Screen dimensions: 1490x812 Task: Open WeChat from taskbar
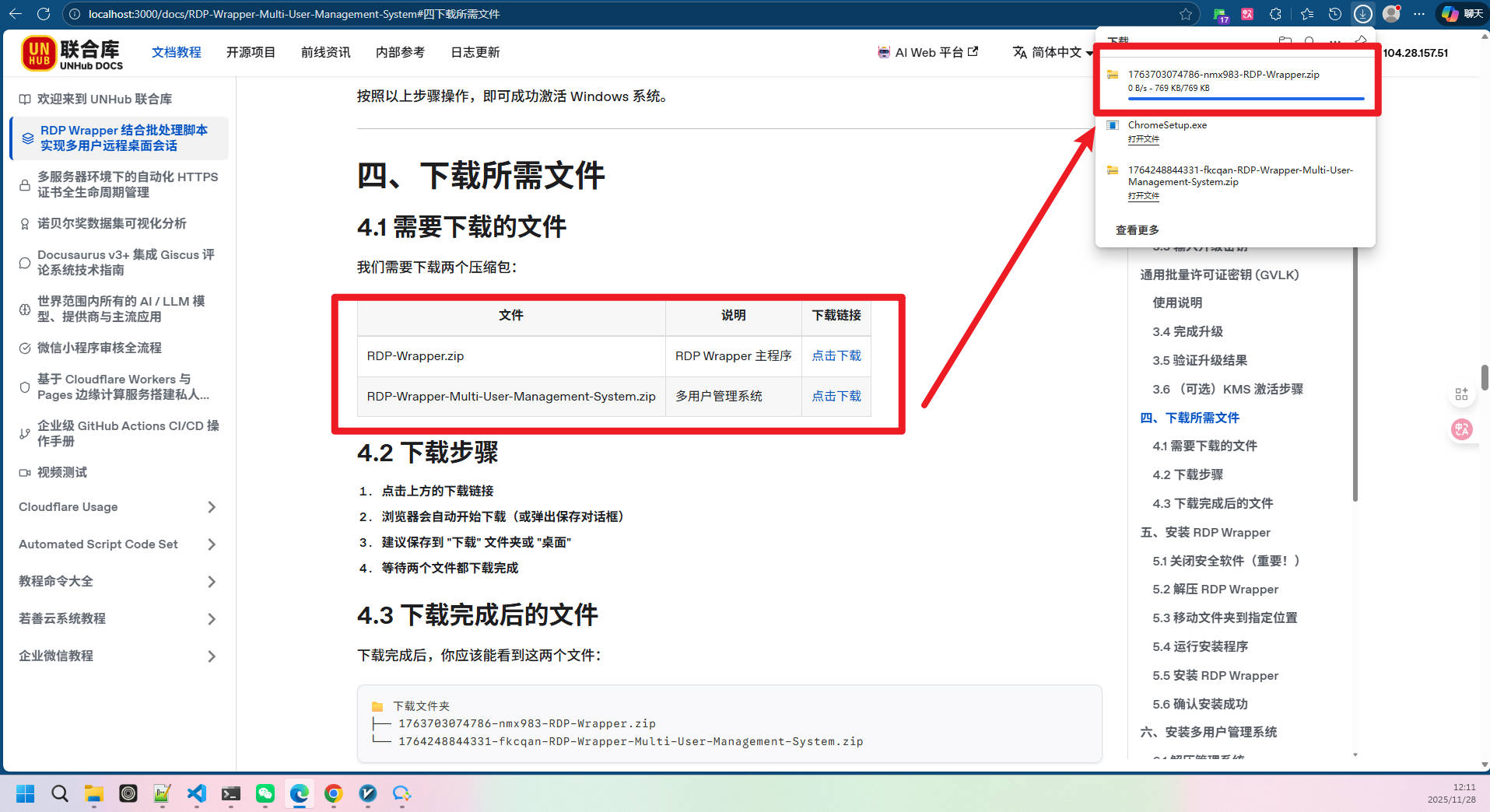[x=265, y=793]
